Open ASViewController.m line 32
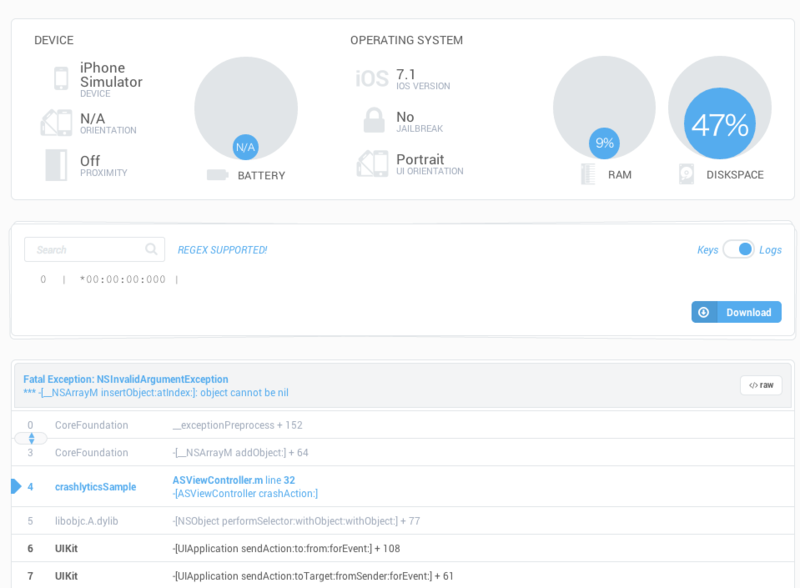Screen dimensions: 800x588 tap(216, 480)
